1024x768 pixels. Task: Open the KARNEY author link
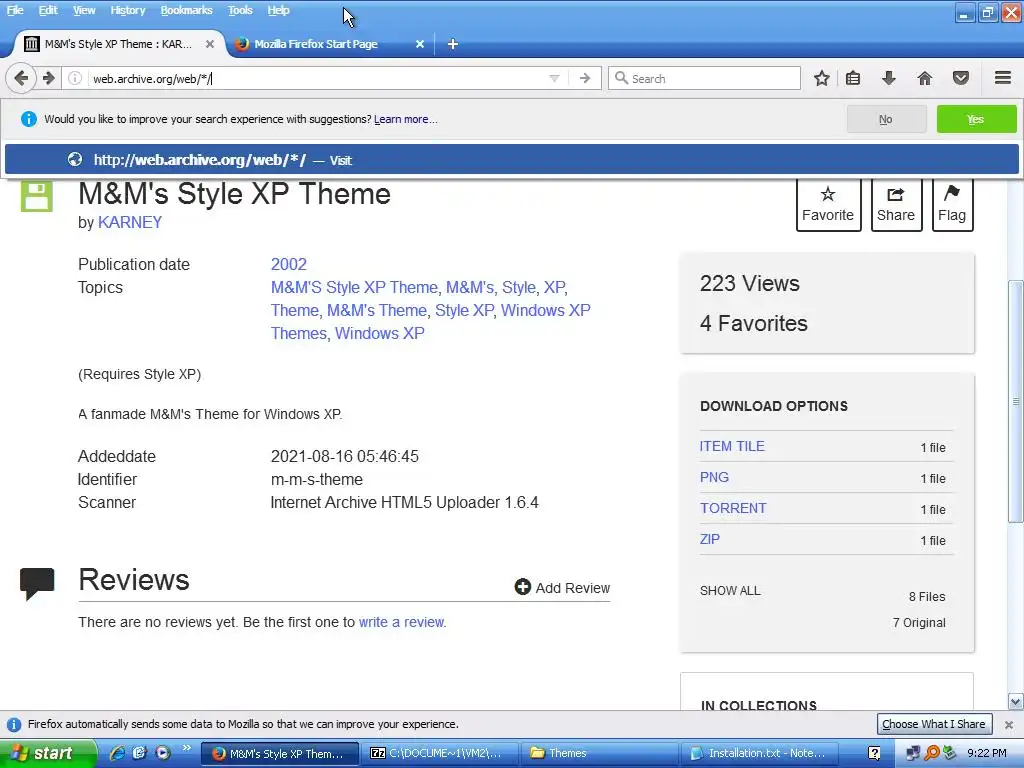pos(130,222)
